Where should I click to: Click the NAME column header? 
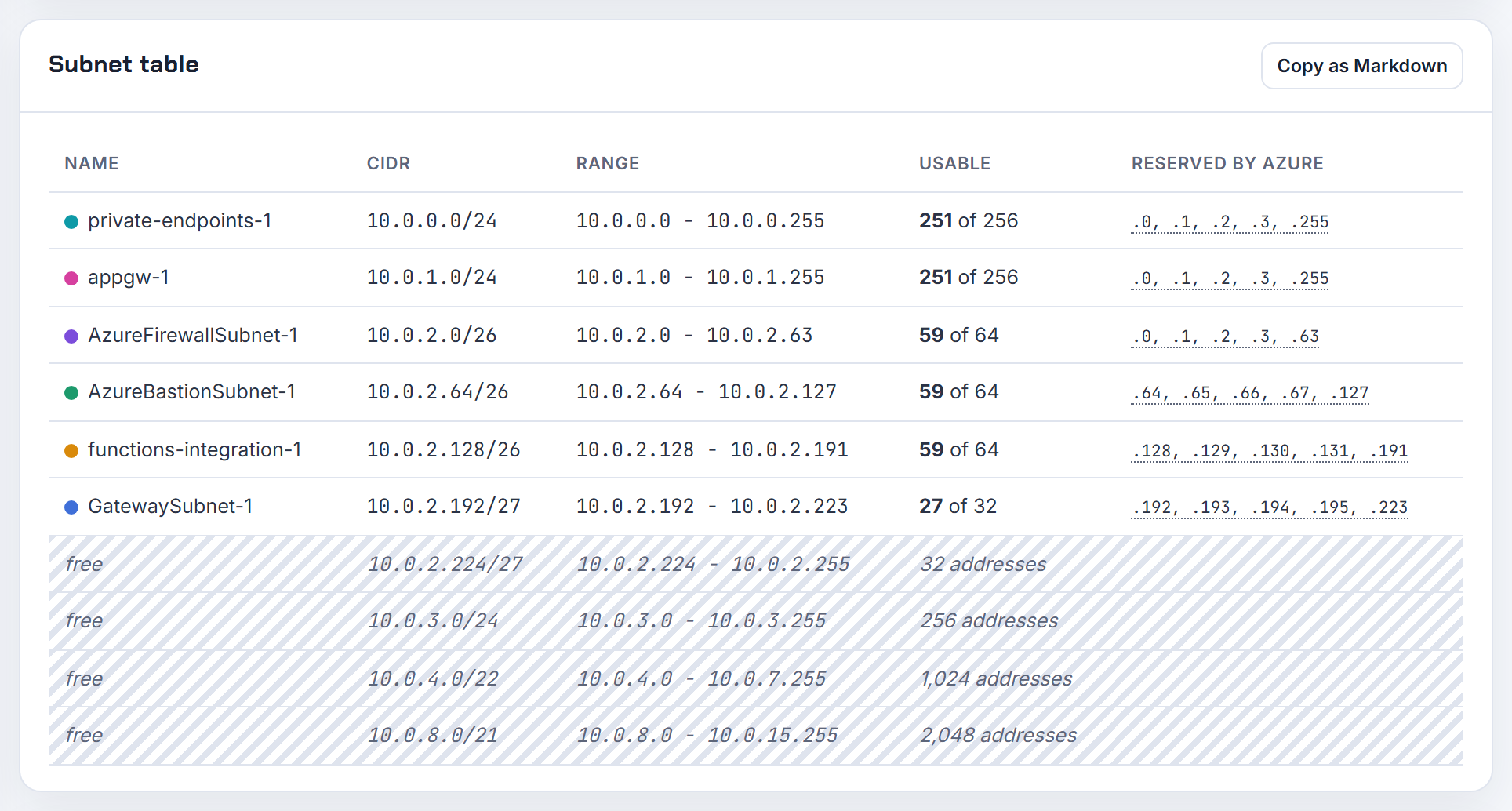tap(92, 164)
